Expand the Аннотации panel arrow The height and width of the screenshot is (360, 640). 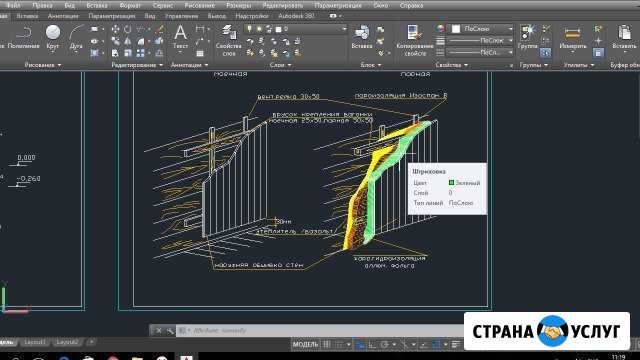pos(206,65)
